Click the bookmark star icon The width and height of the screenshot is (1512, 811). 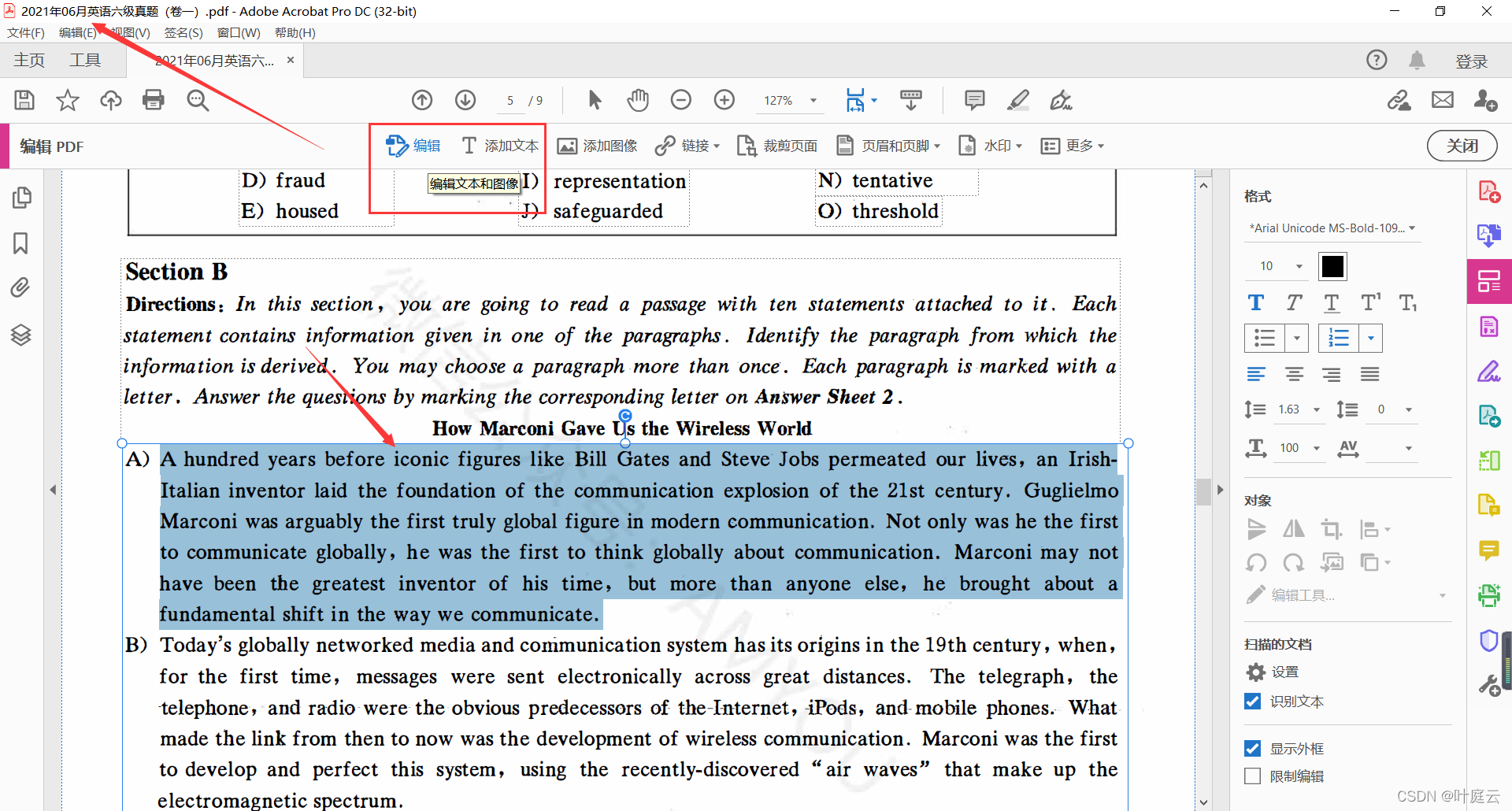(68, 100)
